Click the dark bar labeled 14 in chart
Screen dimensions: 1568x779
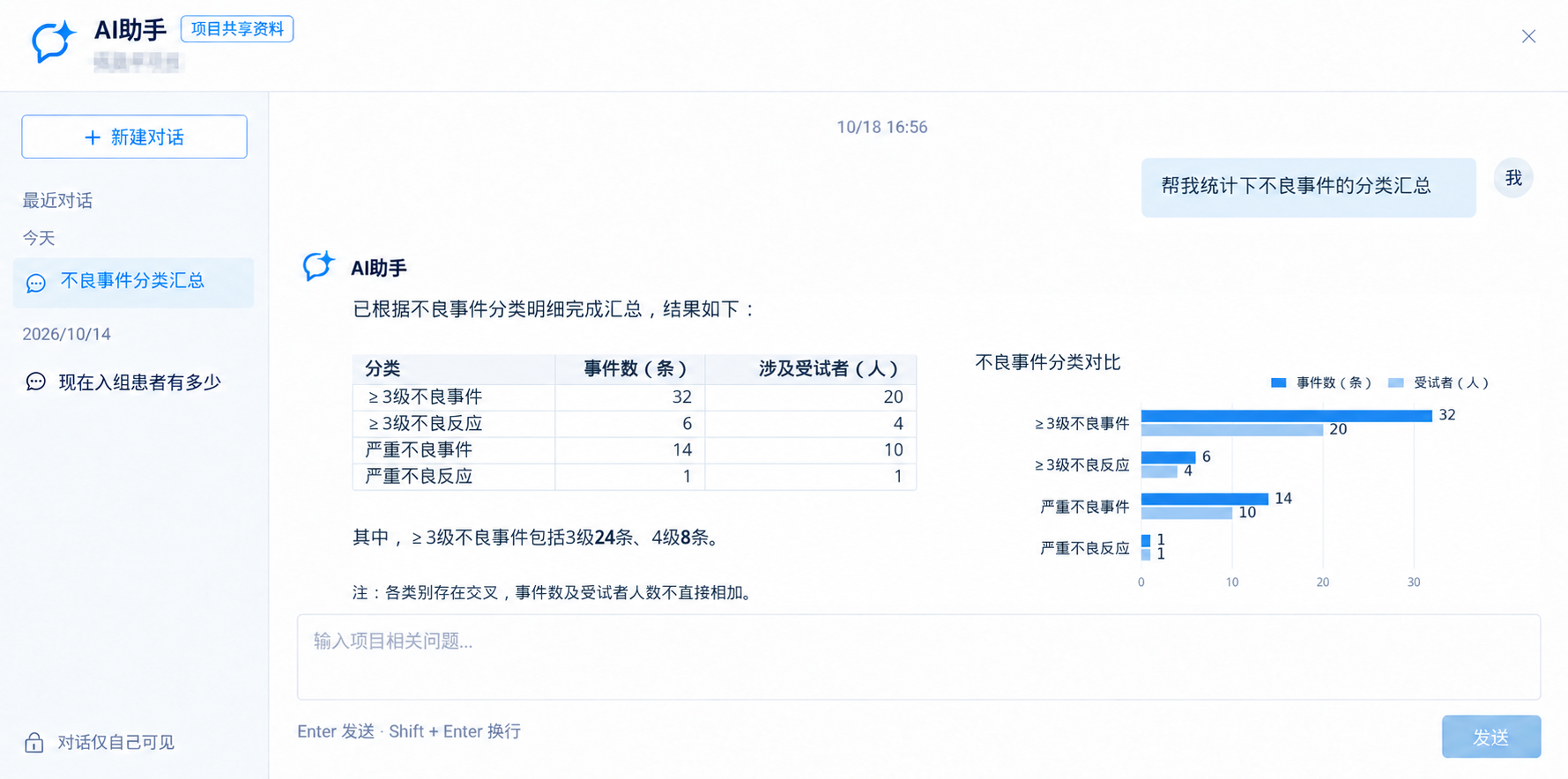click(1205, 499)
